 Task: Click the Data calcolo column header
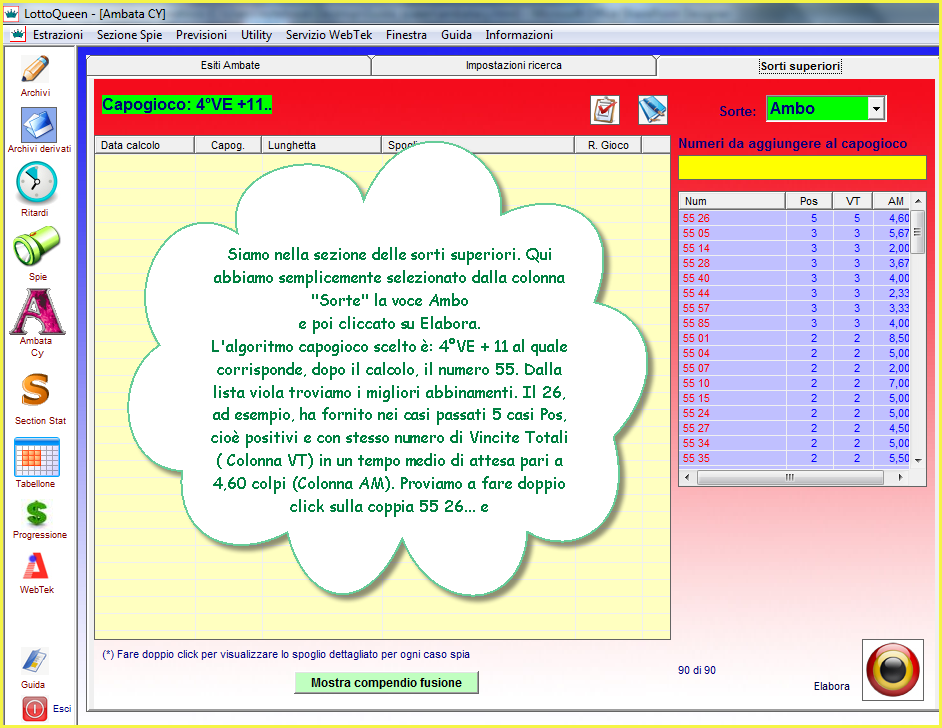tap(144, 145)
